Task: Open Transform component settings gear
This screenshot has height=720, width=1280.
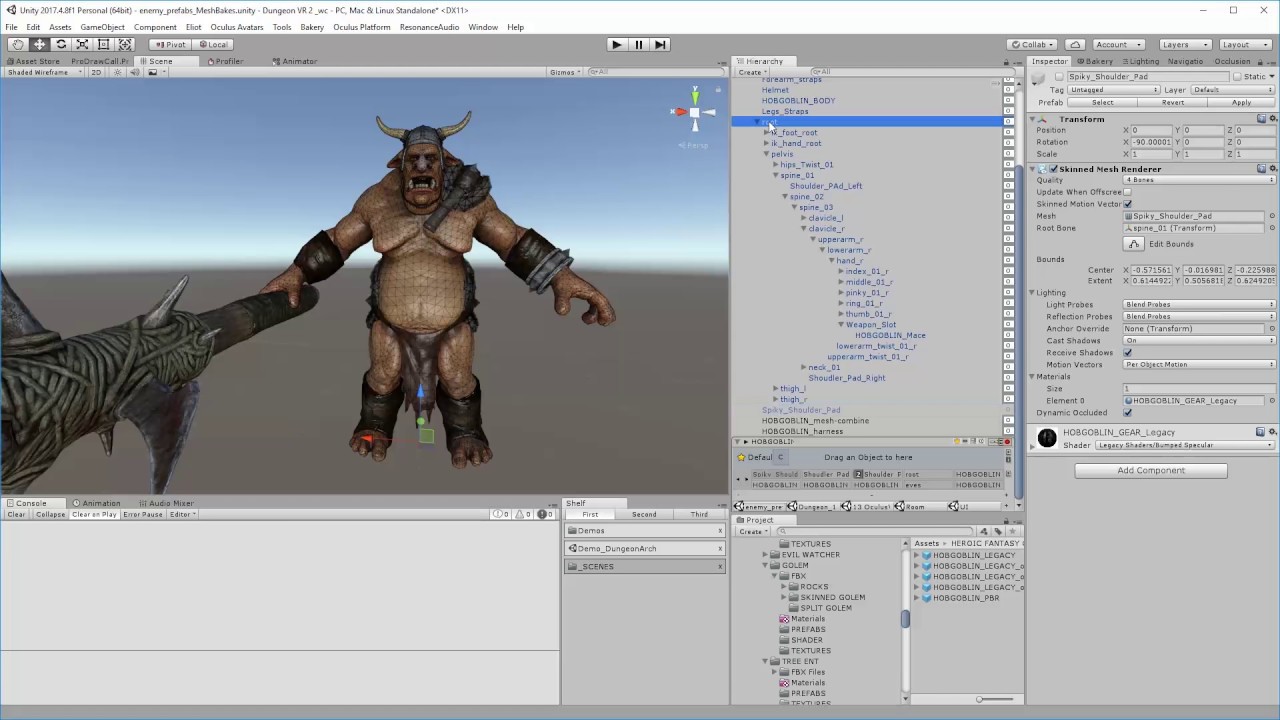Action: pos(1273,119)
